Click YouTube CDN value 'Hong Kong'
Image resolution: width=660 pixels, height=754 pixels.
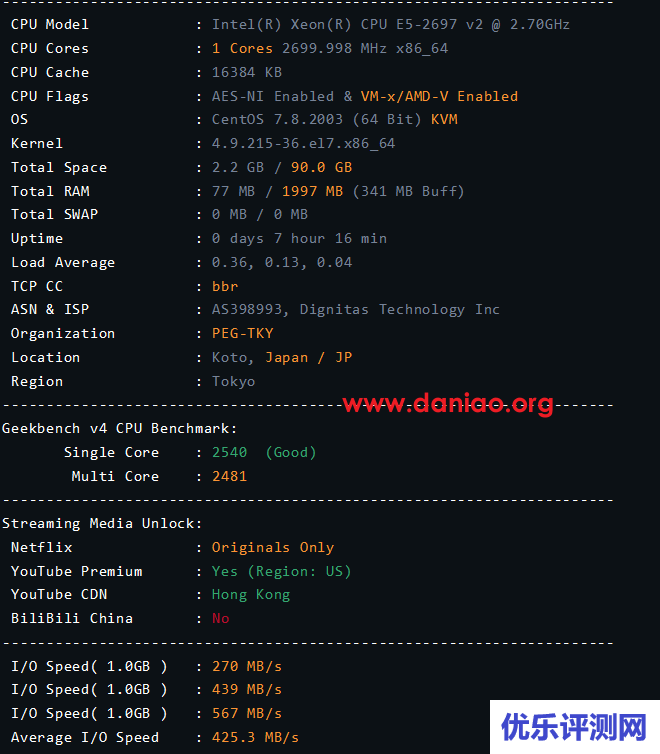[x=251, y=595]
